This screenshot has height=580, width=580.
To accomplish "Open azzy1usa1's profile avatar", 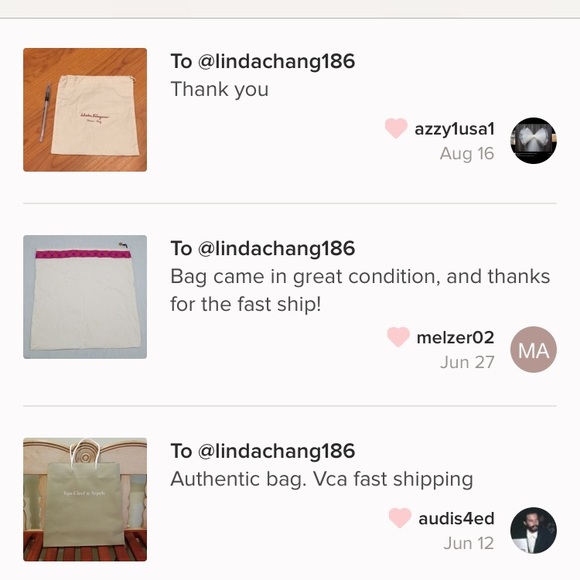I will pyautogui.click(x=533, y=141).
